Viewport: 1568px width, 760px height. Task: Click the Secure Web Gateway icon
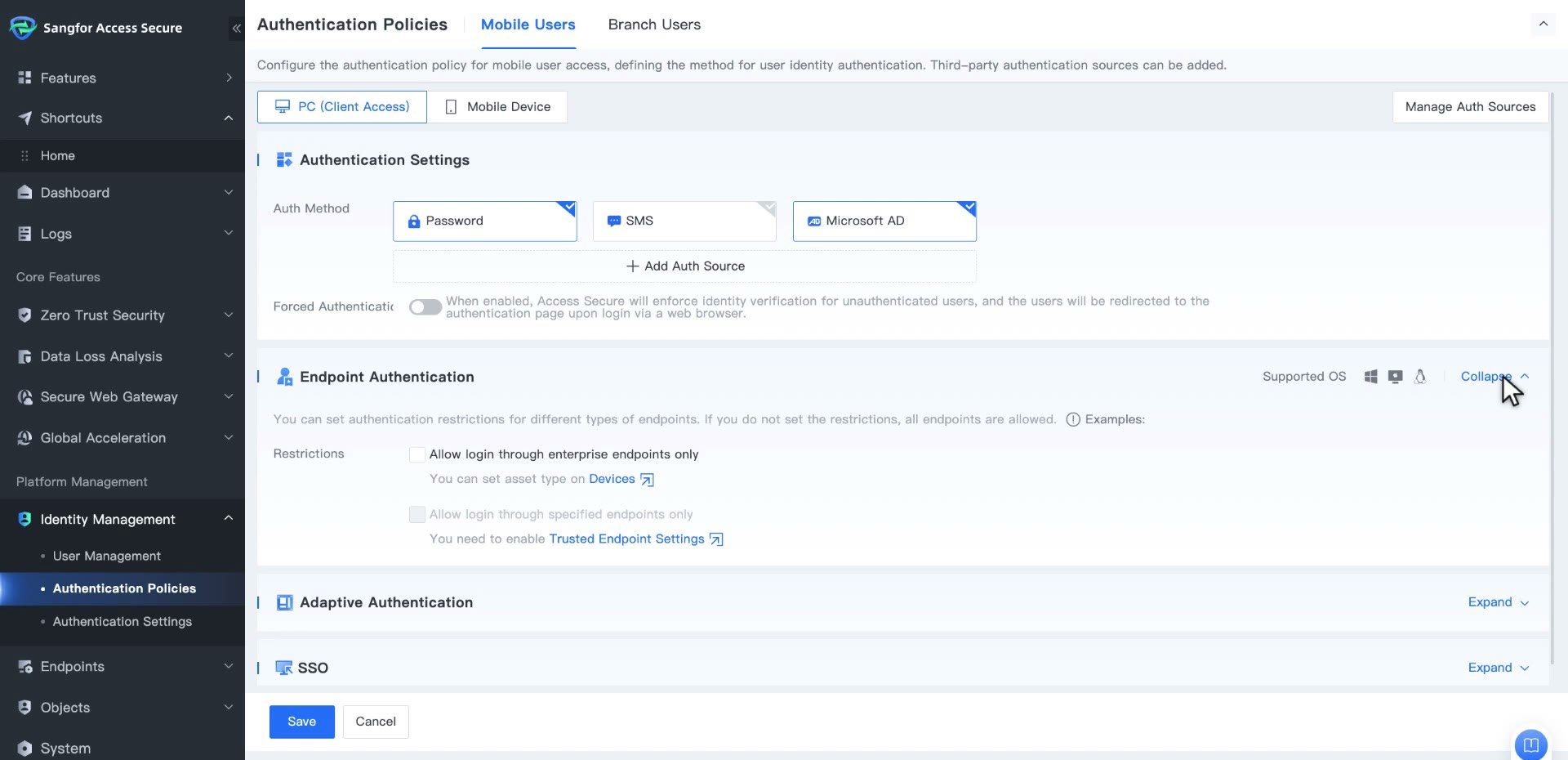pyautogui.click(x=24, y=397)
